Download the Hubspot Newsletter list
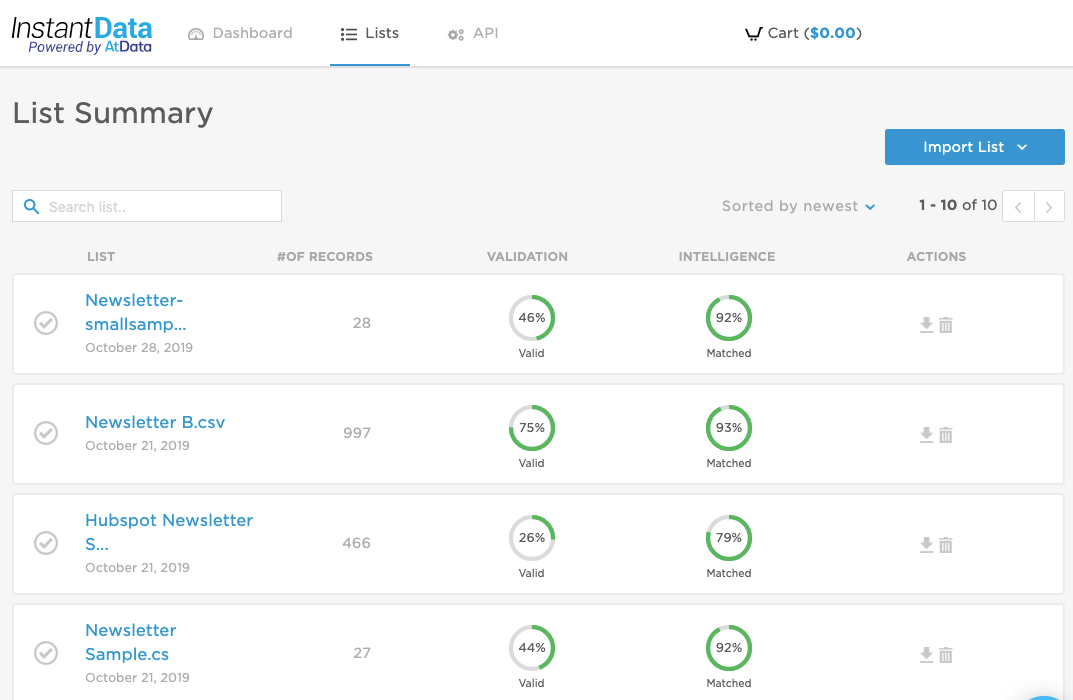The width and height of the screenshot is (1073, 700). 926,544
